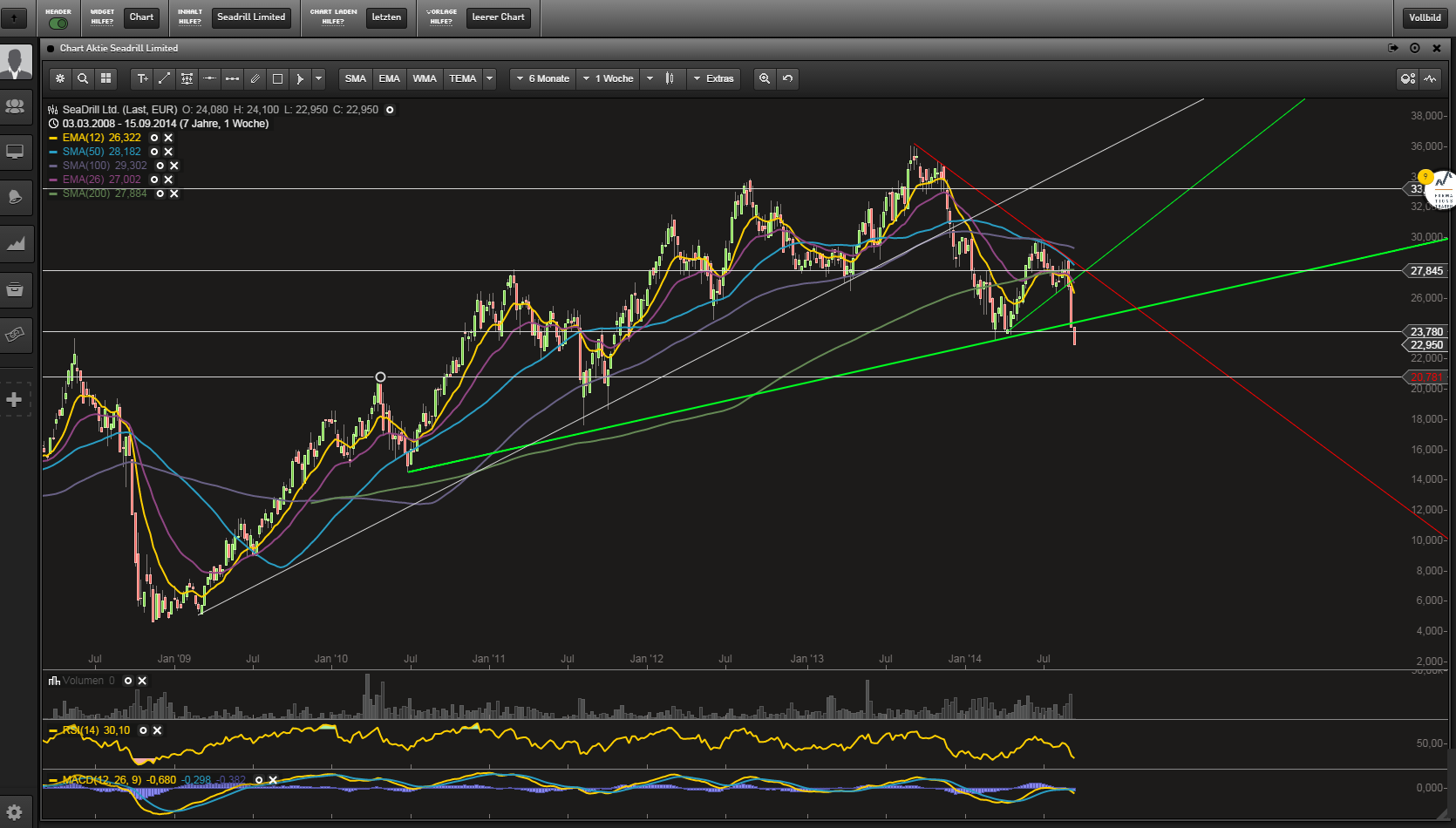
Task: Toggle visibility of EMA(12) indicator
Action: [x=154, y=138]
